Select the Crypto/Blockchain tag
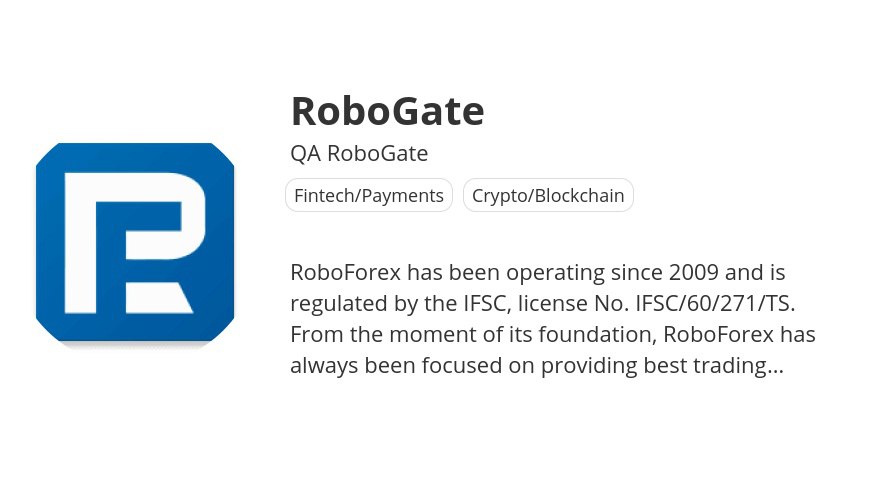Screen dimensions: 876x485 point(548,195)
